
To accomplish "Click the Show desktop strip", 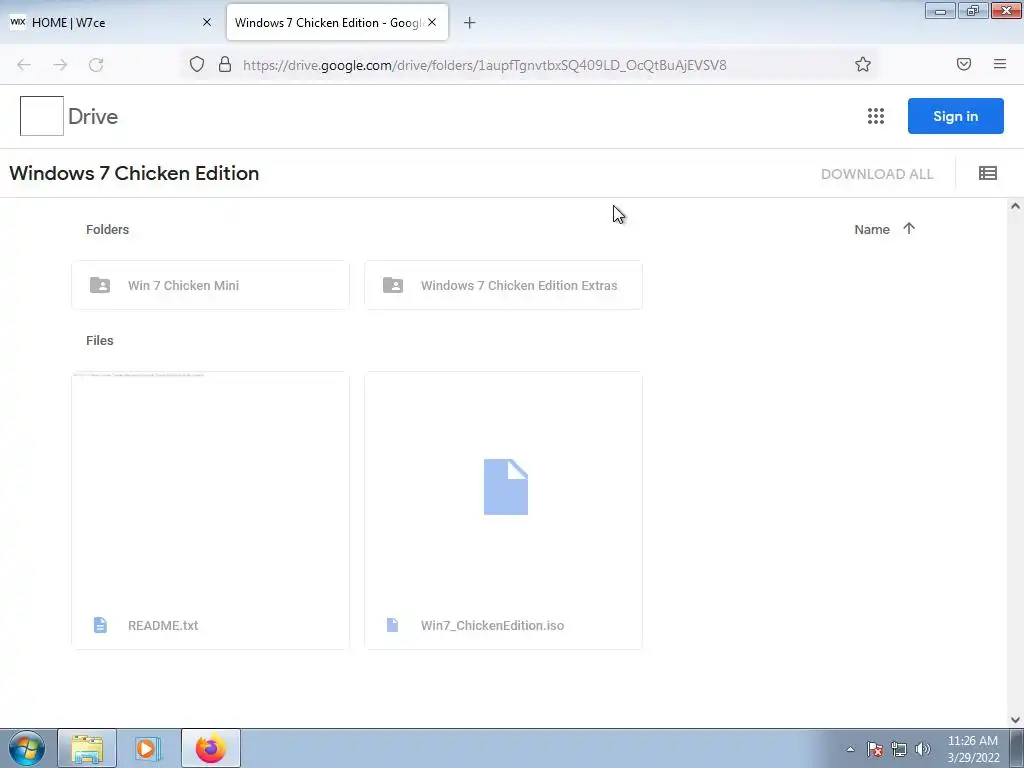I will pyautogui.click(x=1017, y=748).
